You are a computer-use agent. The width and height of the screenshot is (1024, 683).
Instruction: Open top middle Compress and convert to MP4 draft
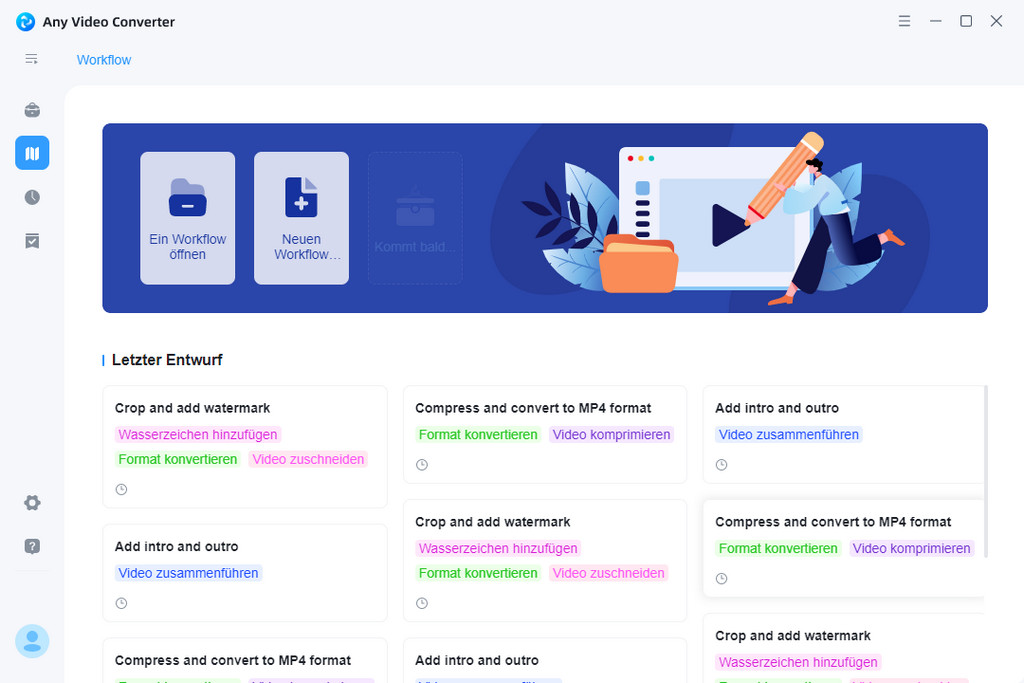pos(545,434)
